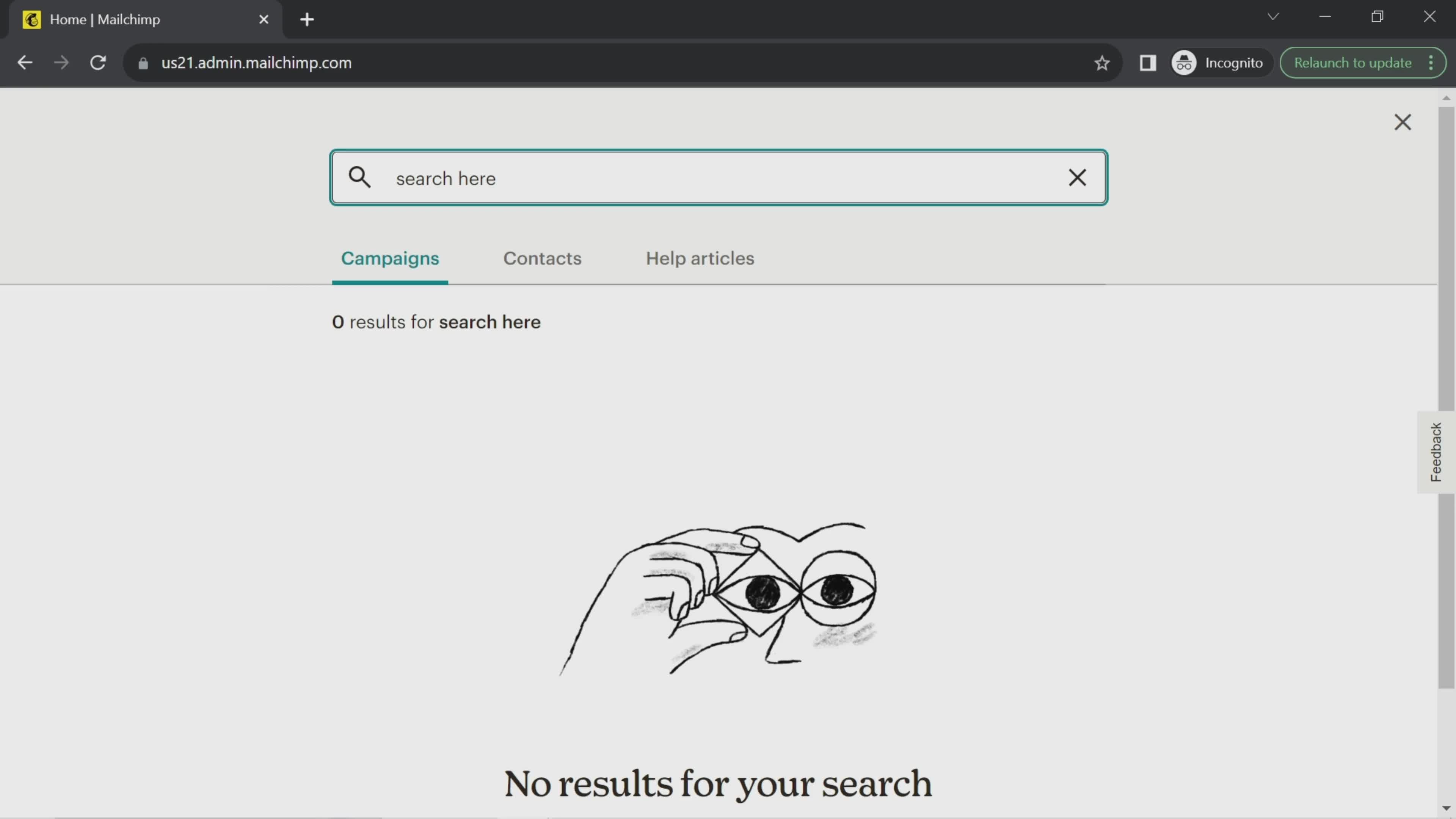Select the Campaigns search tab
This screenshot has width=1456, height=819.
point(390,258)
